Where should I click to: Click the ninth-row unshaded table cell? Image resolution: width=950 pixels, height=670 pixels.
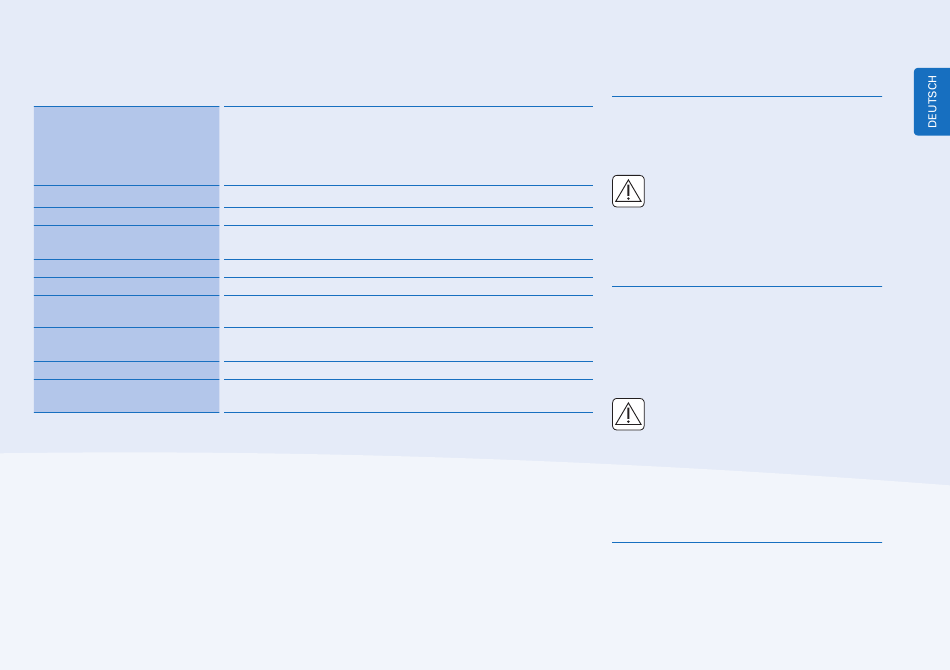pyautogui.click(x=408, y=371)
